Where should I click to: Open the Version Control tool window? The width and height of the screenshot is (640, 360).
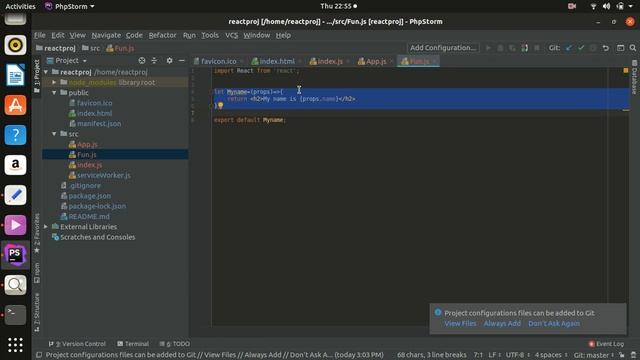point(77,344)
